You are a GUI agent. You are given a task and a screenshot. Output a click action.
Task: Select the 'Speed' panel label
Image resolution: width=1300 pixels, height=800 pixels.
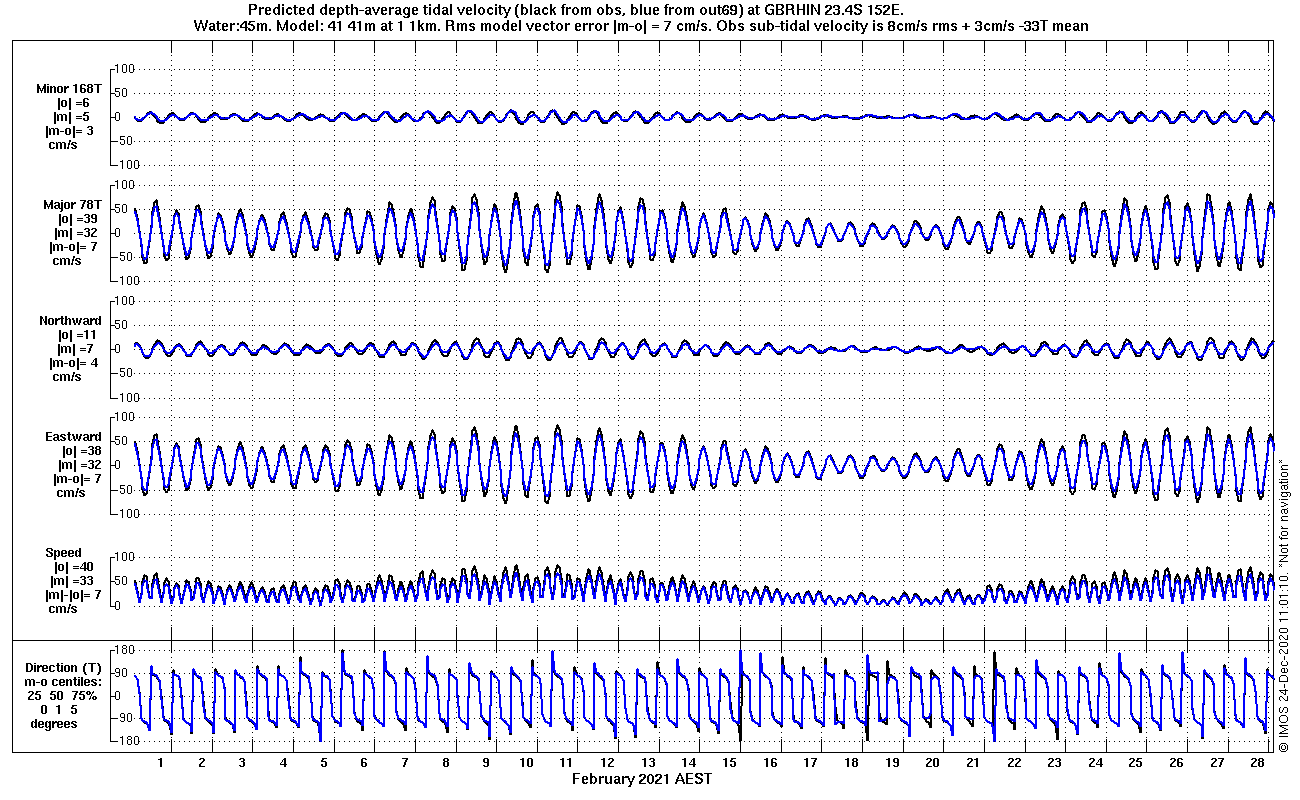pyautogui.click(x=63, y=553)
